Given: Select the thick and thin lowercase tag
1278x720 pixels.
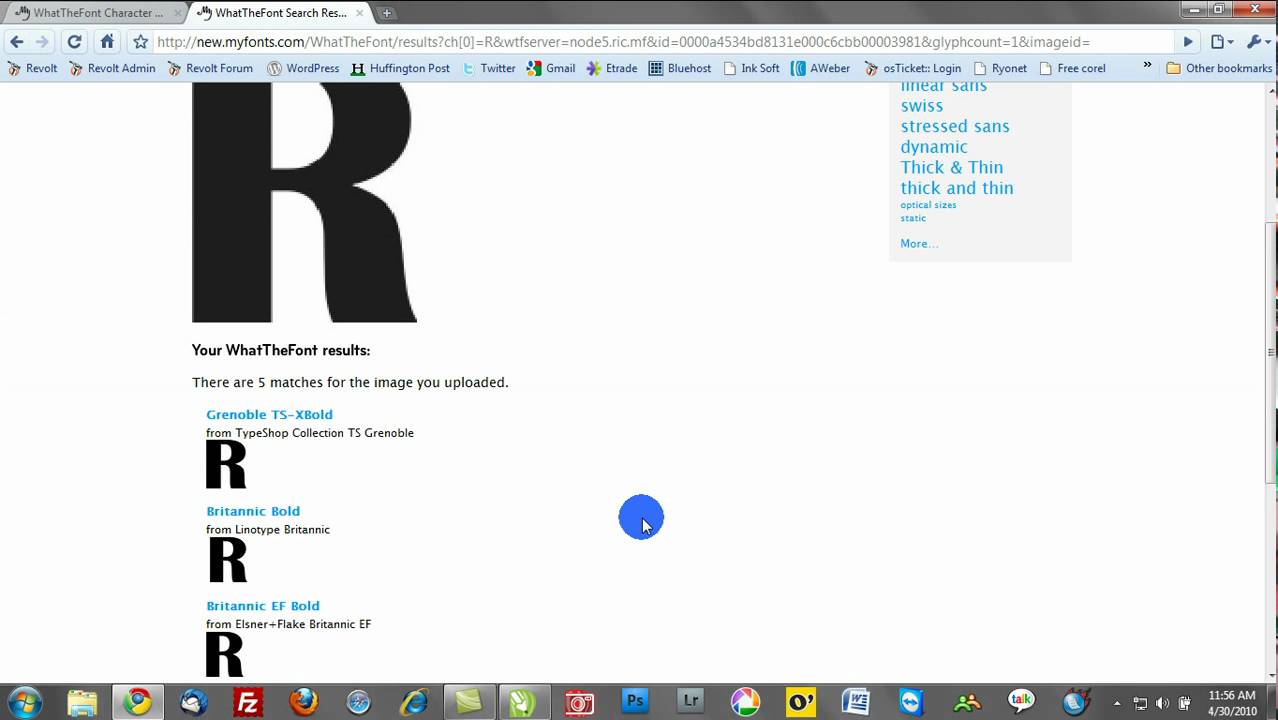Looking at the screenshot, I should tap(957, 188).
